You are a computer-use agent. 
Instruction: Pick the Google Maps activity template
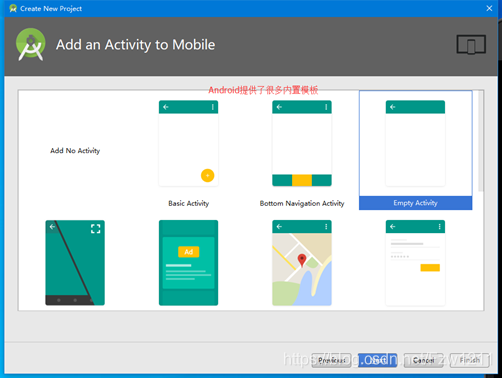[x=302, y=263]
